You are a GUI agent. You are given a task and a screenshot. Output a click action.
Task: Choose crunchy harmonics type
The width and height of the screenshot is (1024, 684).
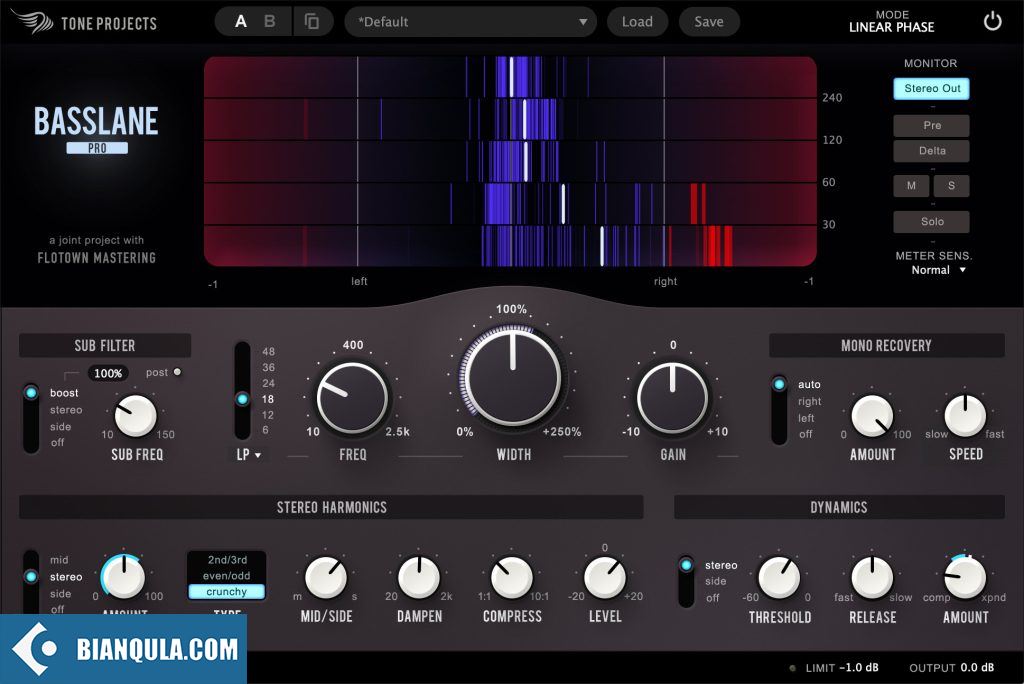click(227, 591)
